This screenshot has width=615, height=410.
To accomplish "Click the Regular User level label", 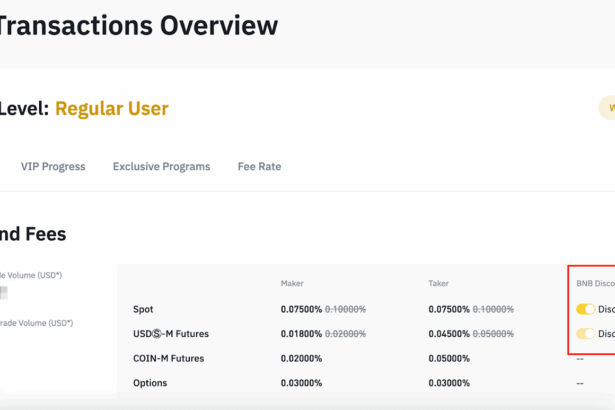I will (x=111, y=108).
